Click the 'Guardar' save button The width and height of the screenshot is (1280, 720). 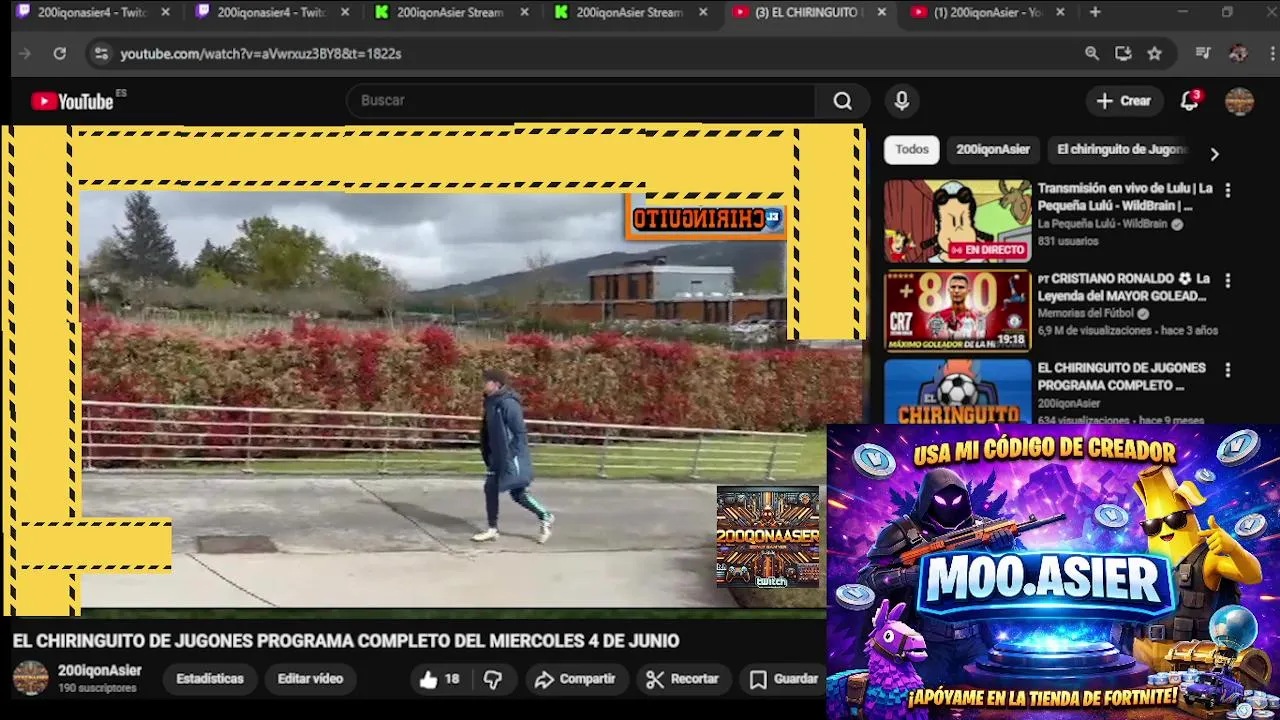[x=785, y=679]
